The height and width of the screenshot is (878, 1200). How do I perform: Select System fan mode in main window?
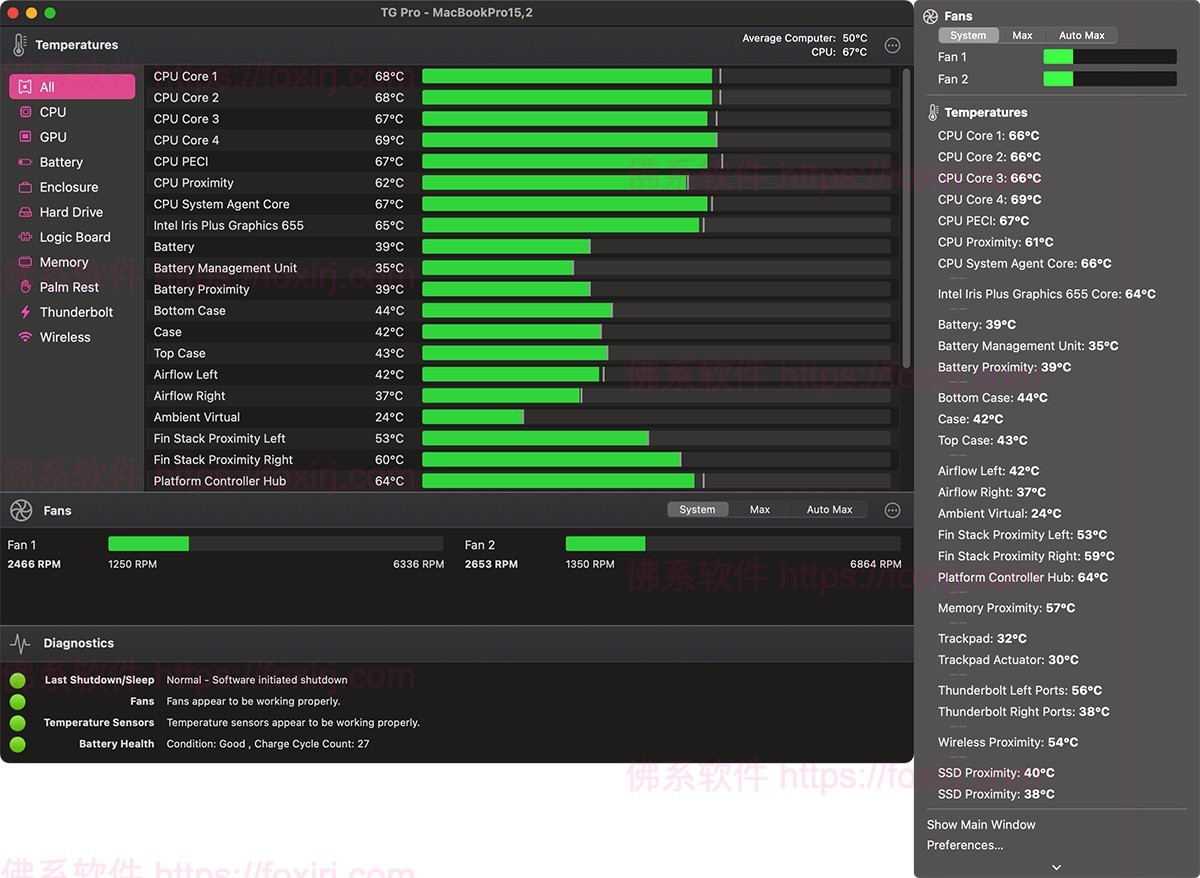point(697,510)
